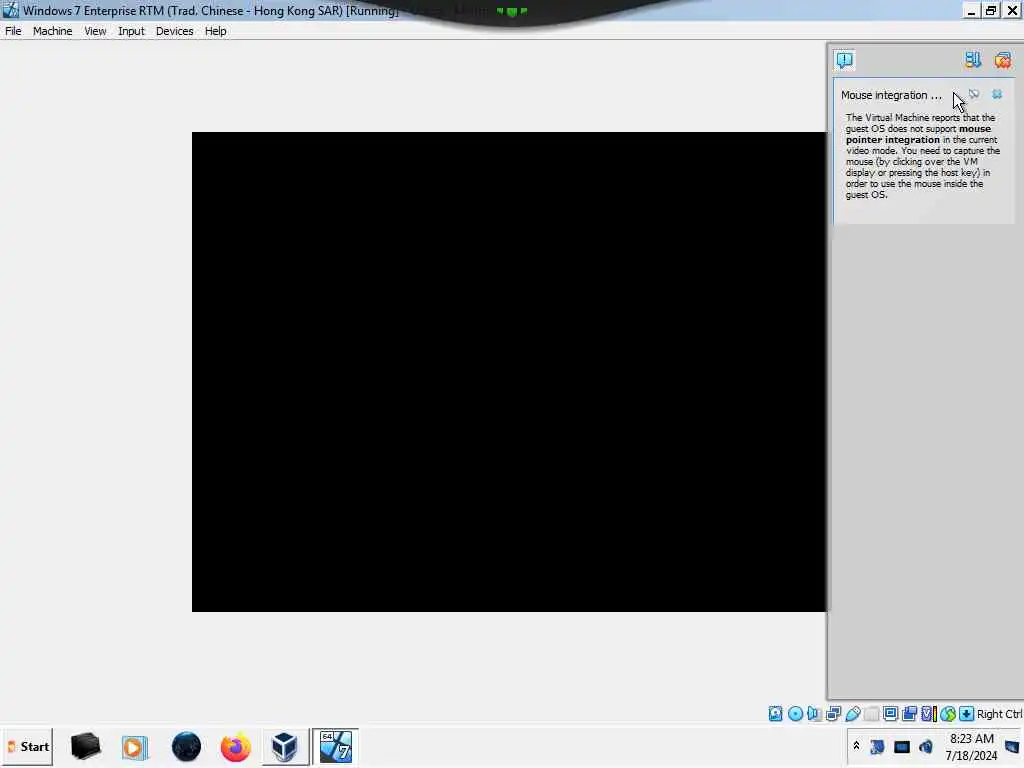Click the Mouse integration notification title
Screen dimensions: 1024x768
(891, 95)
